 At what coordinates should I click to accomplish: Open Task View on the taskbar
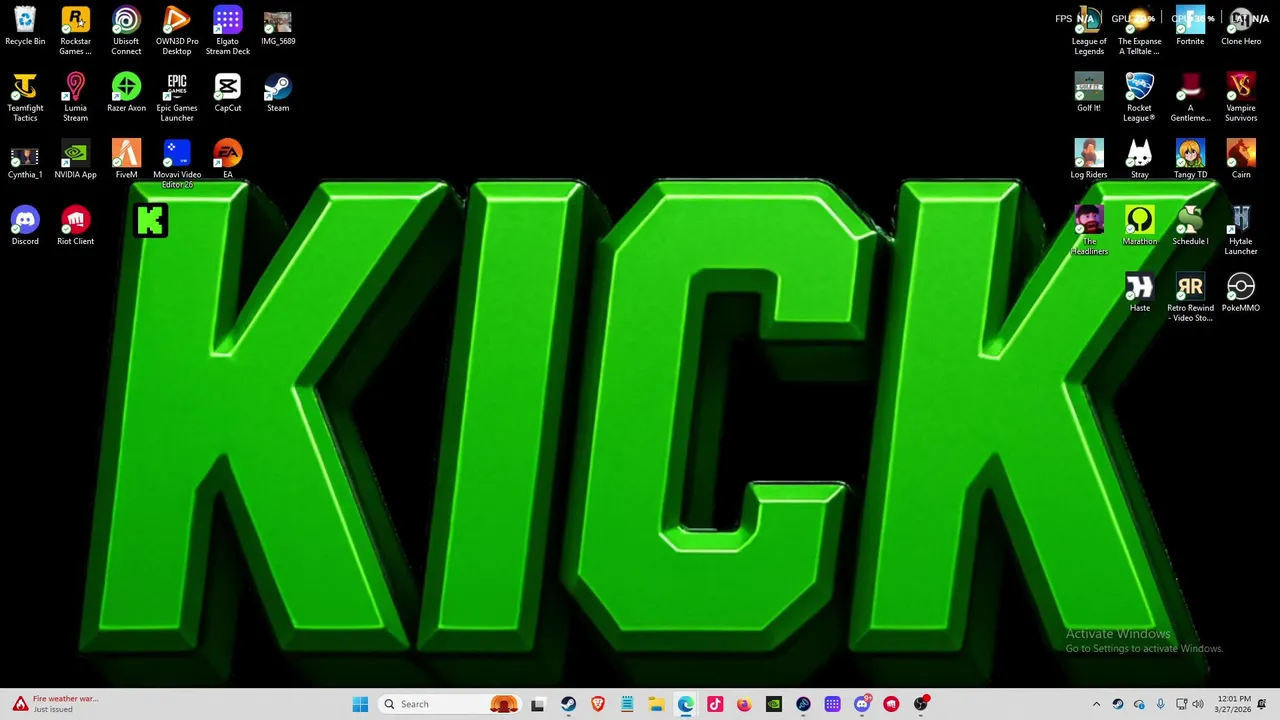[538, 704]
